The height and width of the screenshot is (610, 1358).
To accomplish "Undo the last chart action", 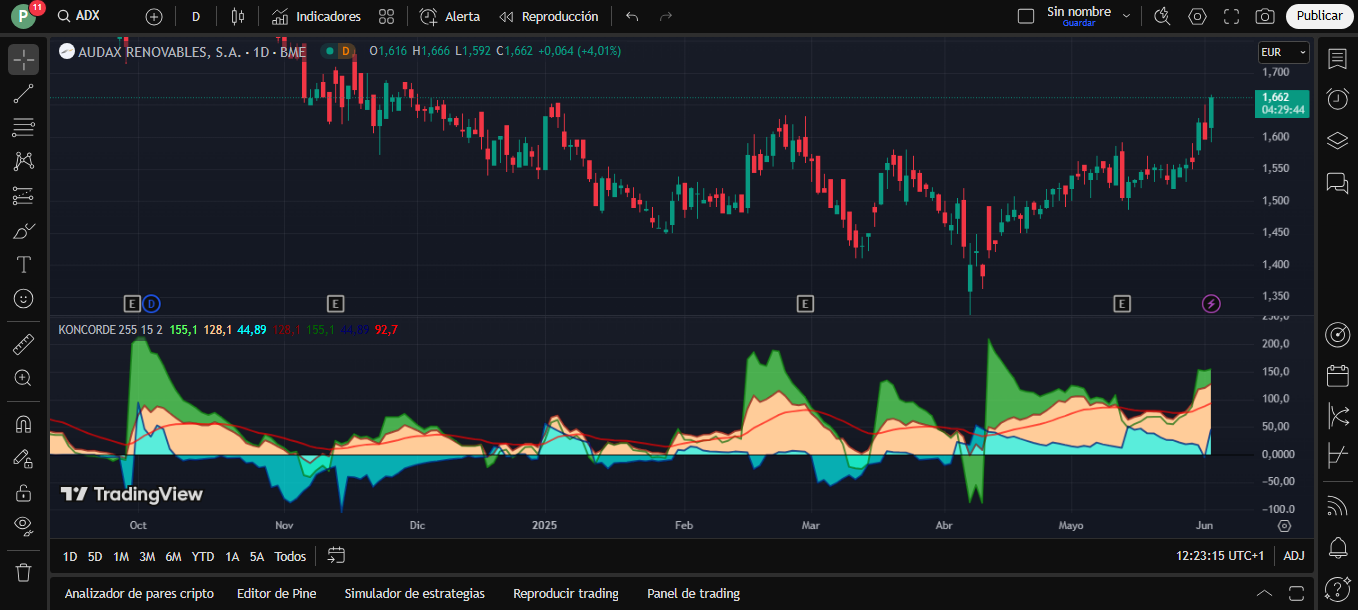I will click(x=631, y=16).
